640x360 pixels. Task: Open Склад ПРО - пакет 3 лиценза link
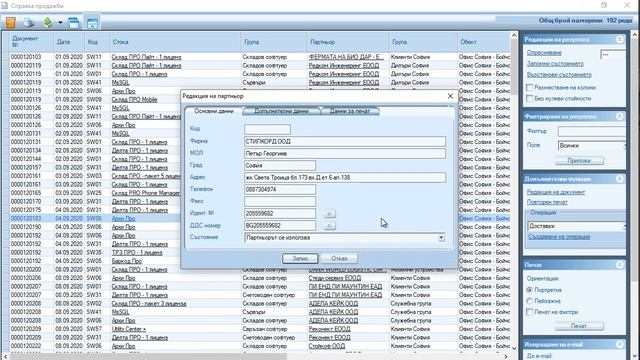pyautogui.click(x=149, y=303)
